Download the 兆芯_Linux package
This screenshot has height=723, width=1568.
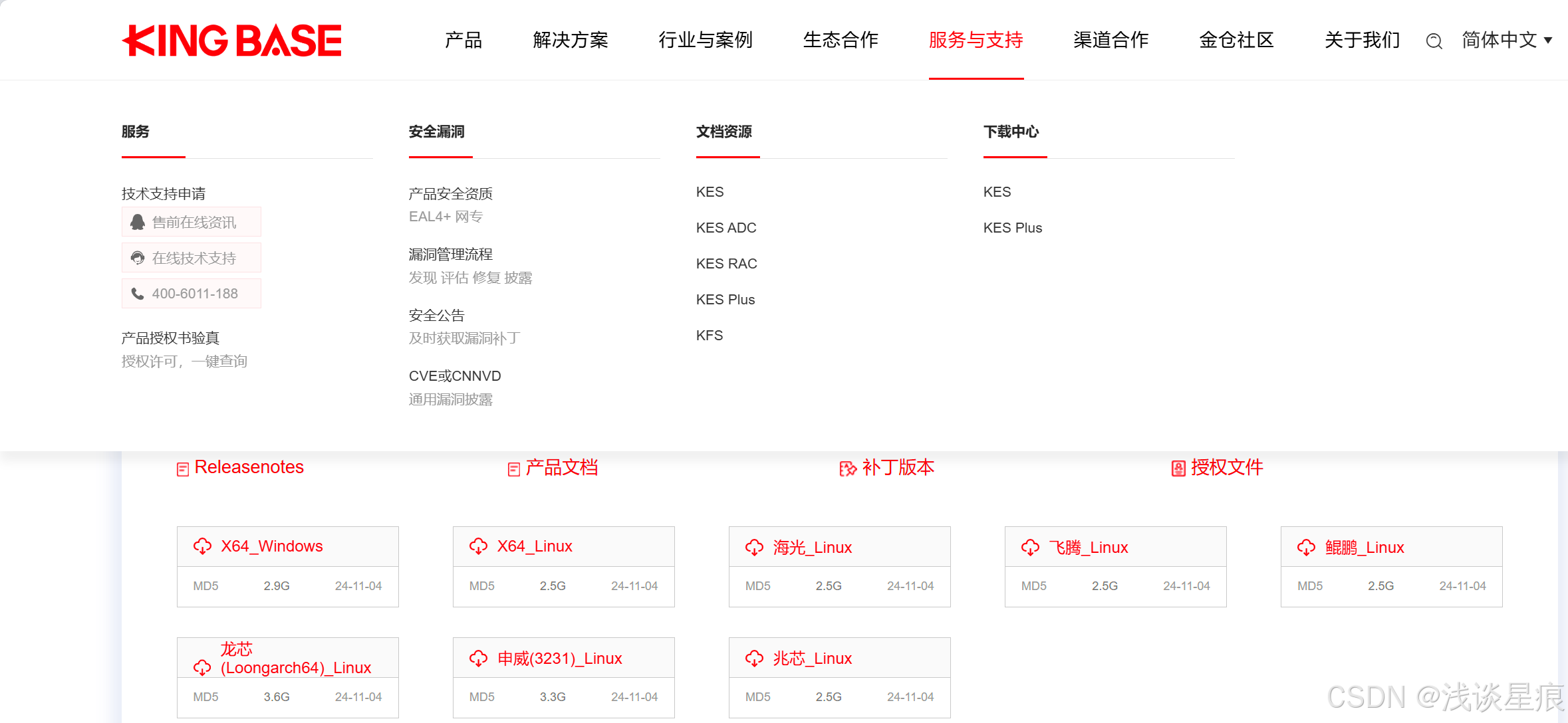pos(813,659)
